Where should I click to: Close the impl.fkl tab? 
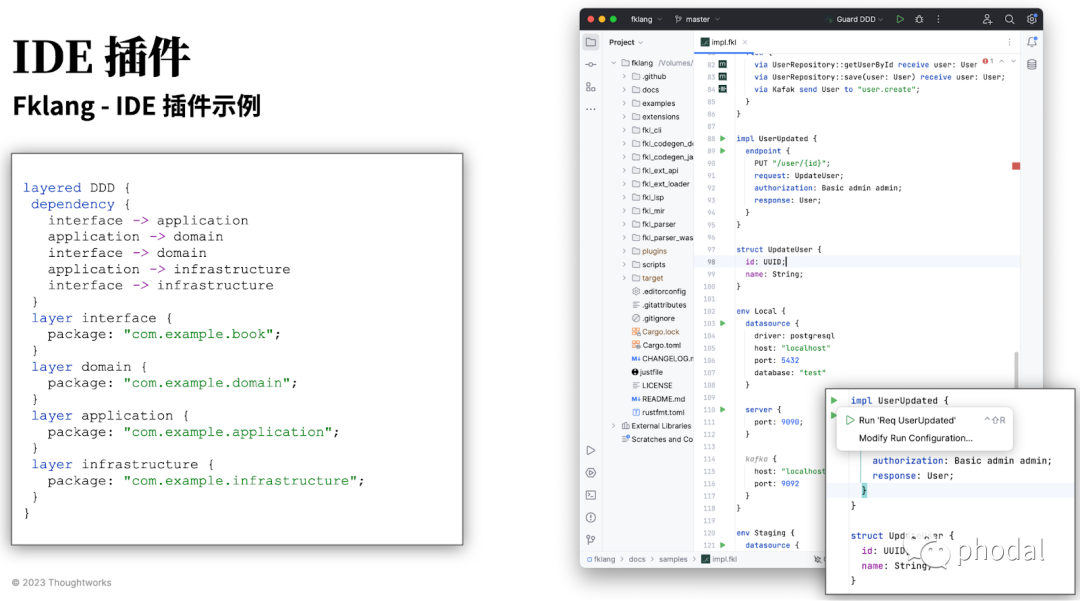tap(745, 42)
